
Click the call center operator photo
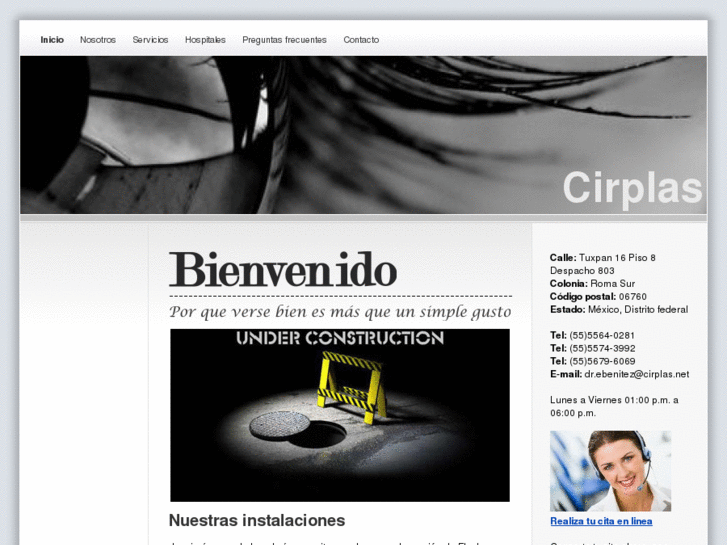[x=610, y=471]
